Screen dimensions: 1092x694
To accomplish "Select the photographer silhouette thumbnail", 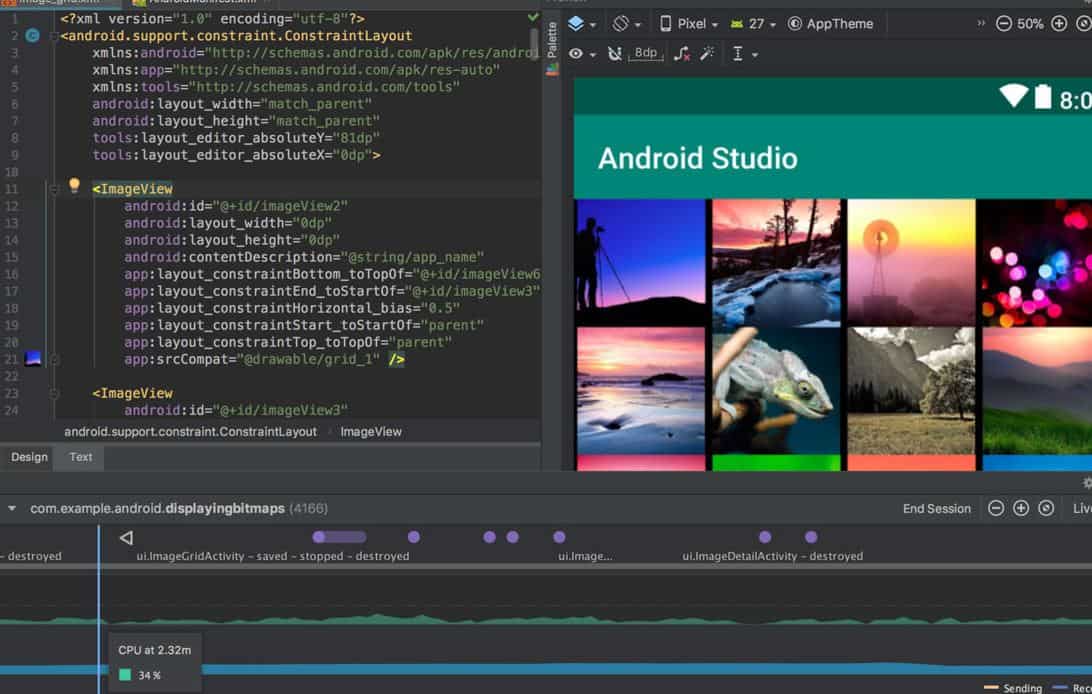I will 641,262.
